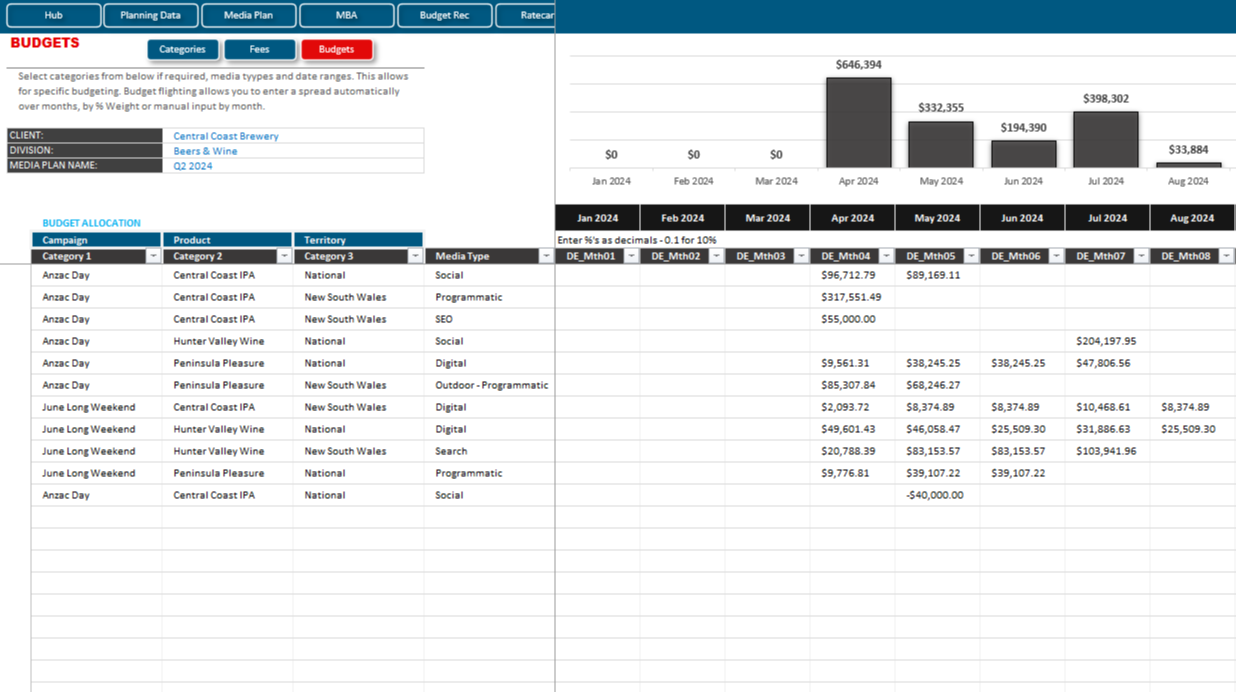The image size is (1237, 693).
Task: Select the Campaign header cell
Action: (x=96, y=240)
